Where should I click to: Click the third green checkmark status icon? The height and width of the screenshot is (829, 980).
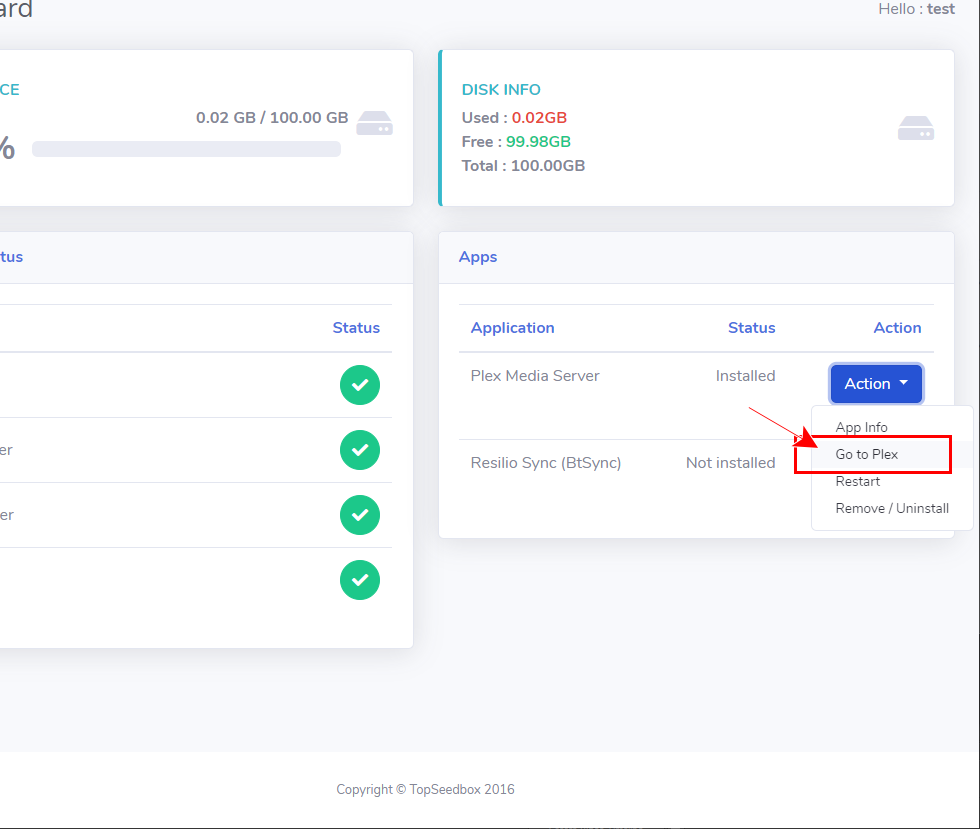(360, 515)
